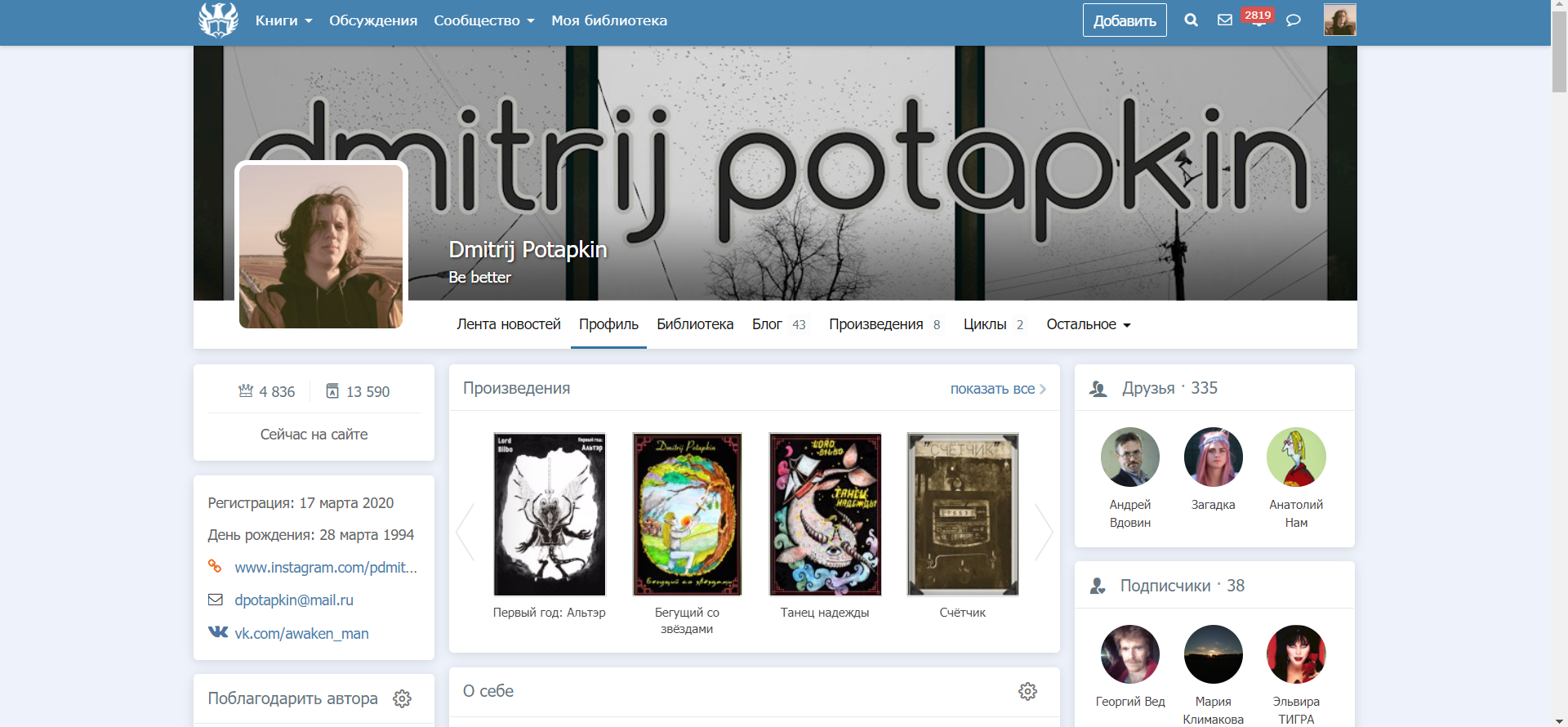The height and width of the screenshot is (727, 1568).
Task: Expand the Сообщество dropdown menu
Action: click(483, 20)
